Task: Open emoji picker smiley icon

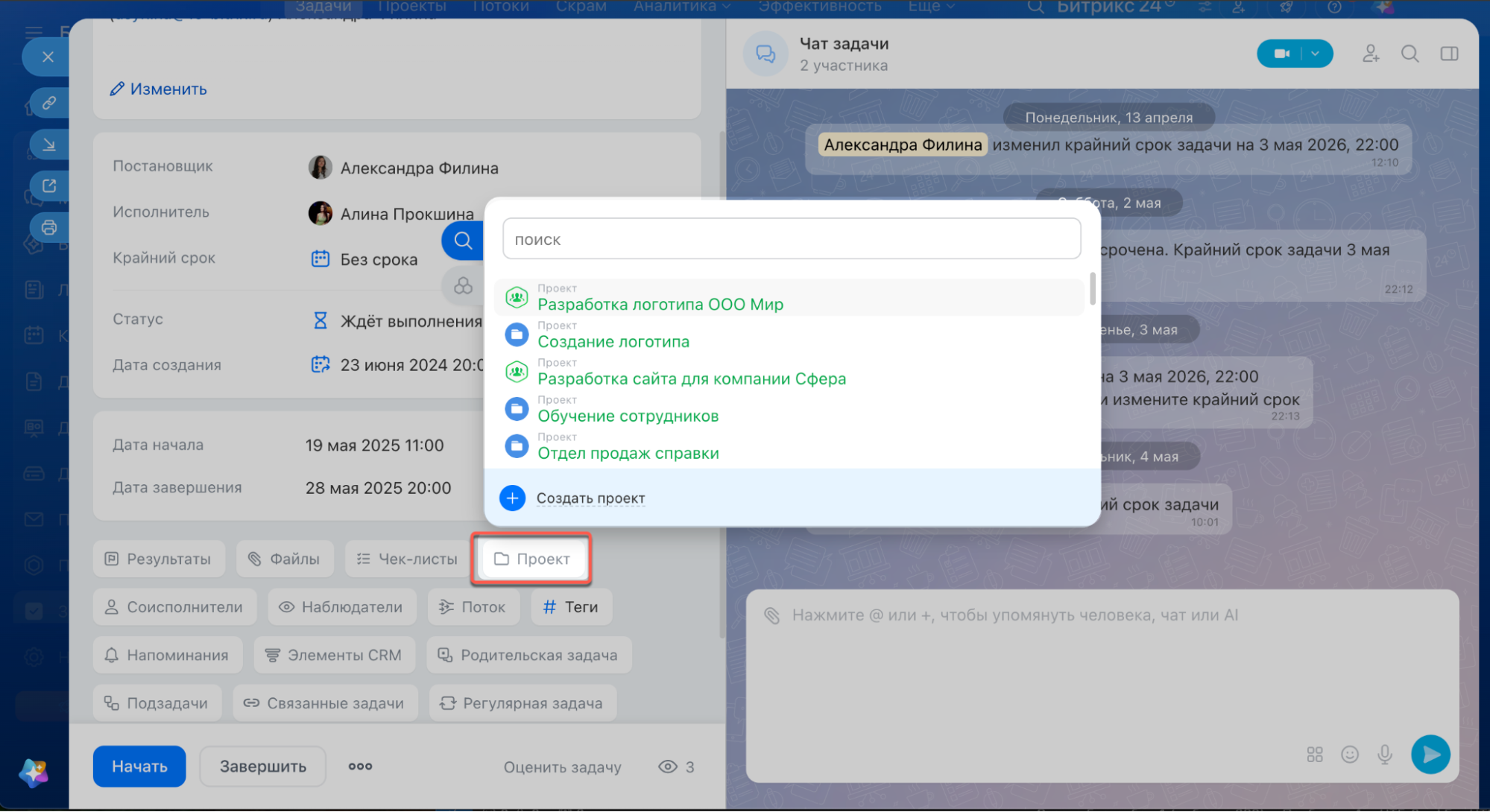Action: [1350, 755]
